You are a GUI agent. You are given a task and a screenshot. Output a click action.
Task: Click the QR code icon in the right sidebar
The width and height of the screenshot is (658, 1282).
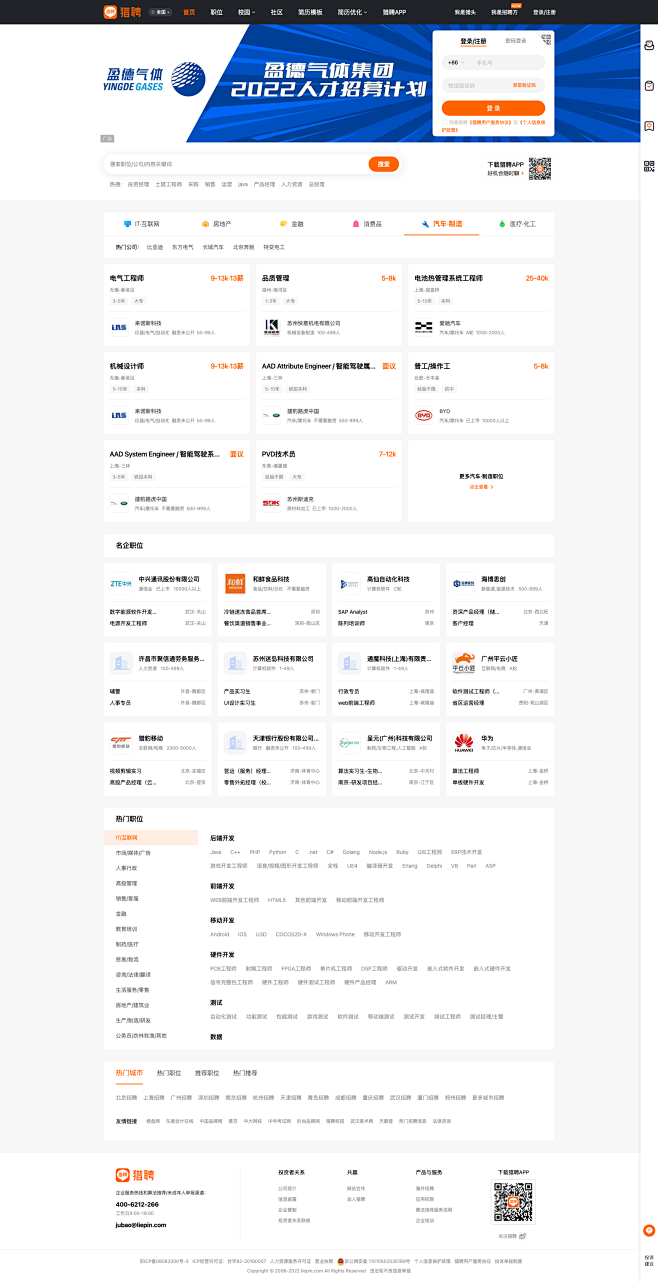pos(649,165)
